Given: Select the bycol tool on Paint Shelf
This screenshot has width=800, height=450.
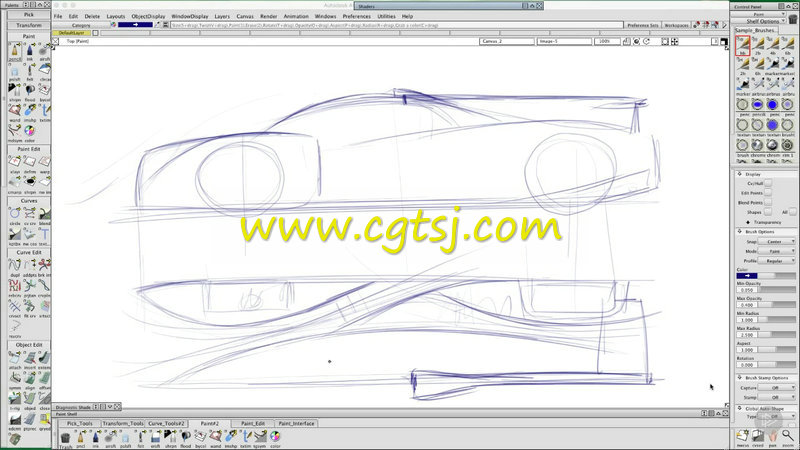Looking at the screenshot, I should point(200,439).
